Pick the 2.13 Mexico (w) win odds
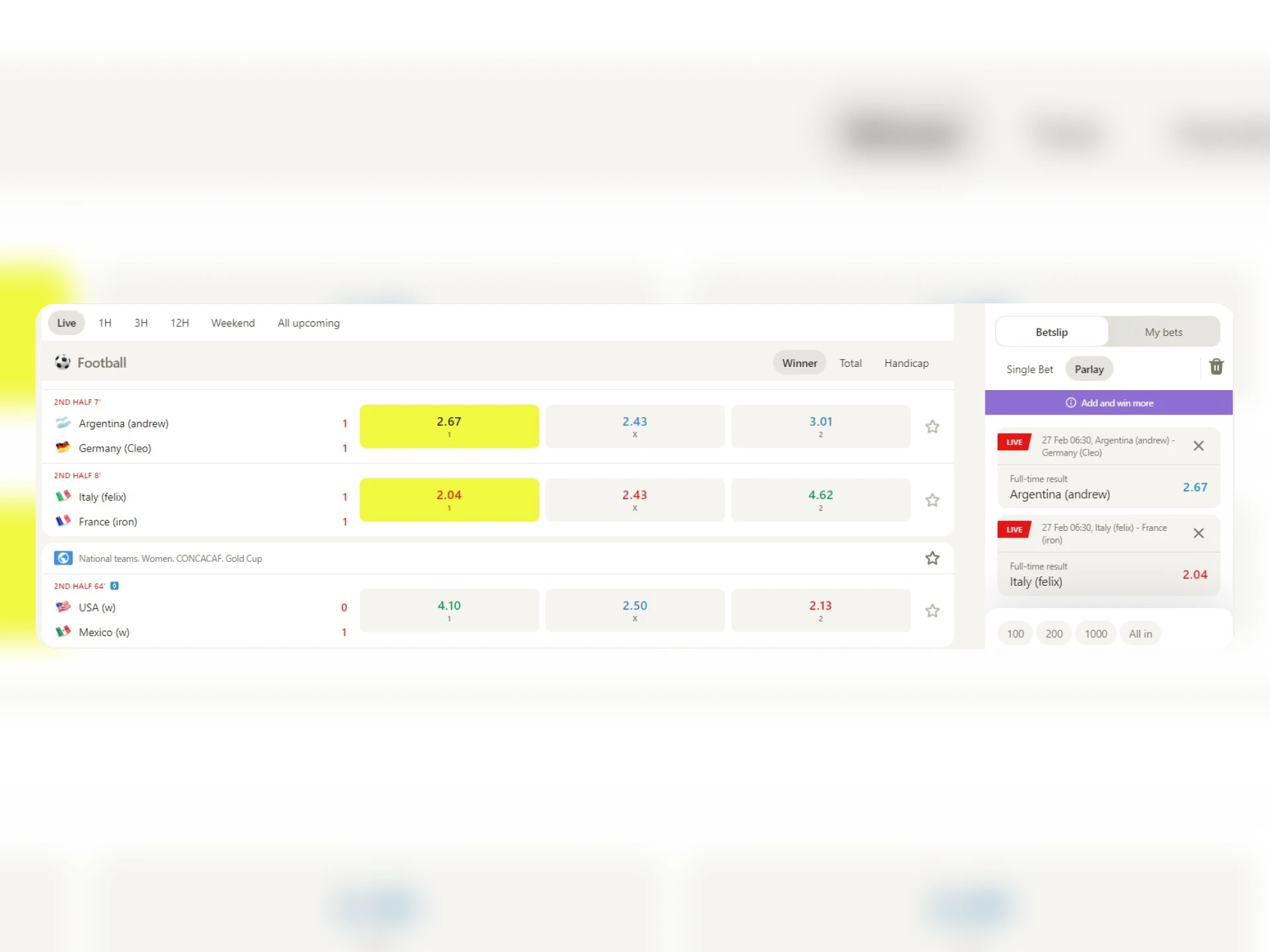 pos(820,610)
